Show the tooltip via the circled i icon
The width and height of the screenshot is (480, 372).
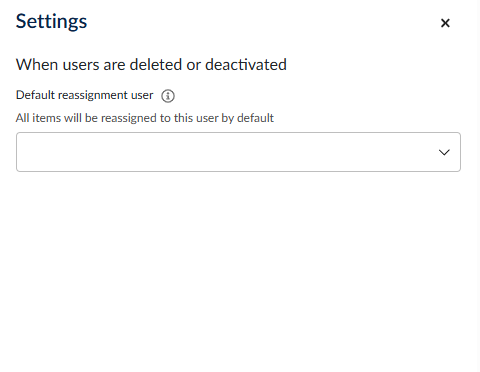pos(168,96)
